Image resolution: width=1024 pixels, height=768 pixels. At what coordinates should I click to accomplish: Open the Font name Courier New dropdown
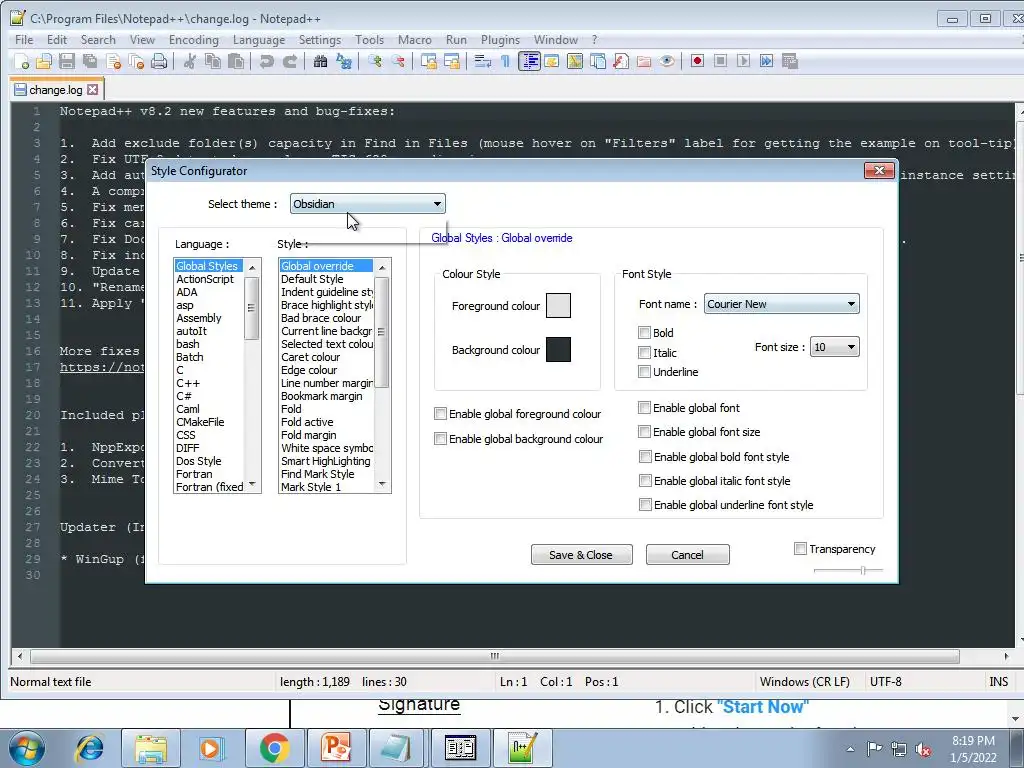pos(781,304)
